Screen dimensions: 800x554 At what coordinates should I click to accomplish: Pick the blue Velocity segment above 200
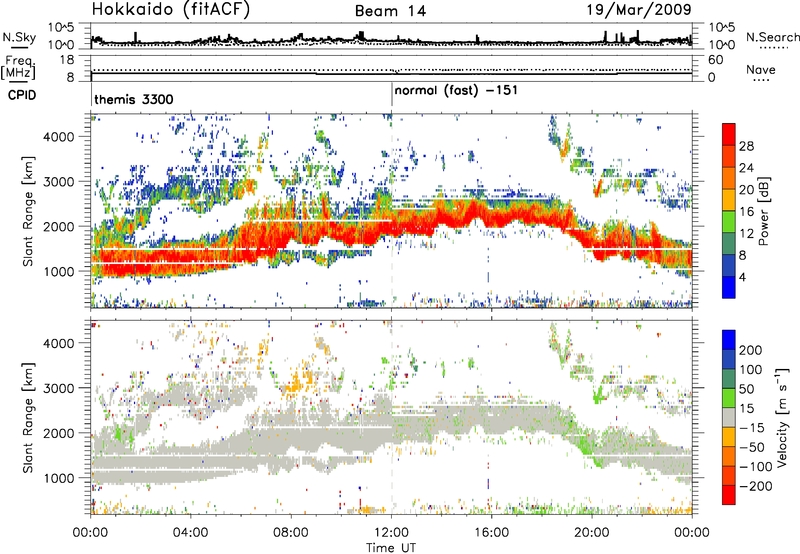[729, 340]
